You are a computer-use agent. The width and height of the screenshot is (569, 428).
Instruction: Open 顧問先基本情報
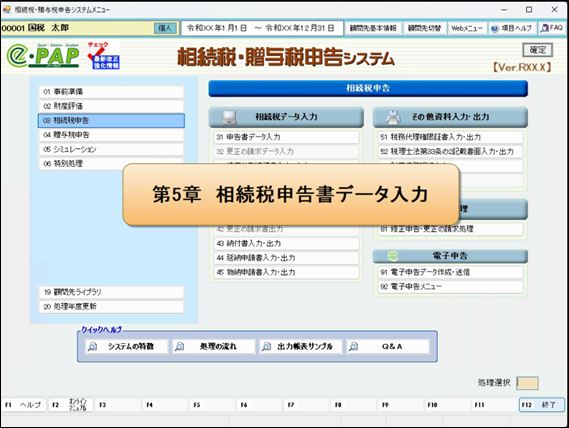[x=373, y=28]
